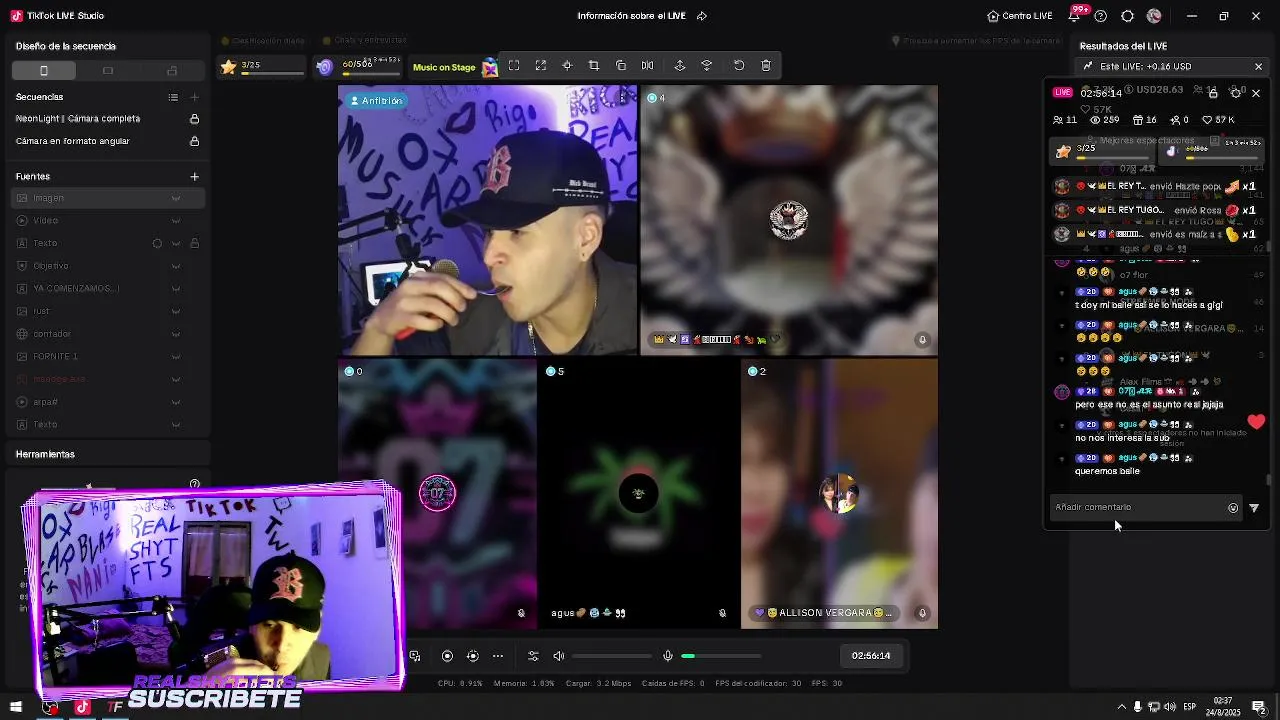The height and width of the screenshot is (720, 1280).
Task: Open the notifications bell with 99+ badge
Action: [x=1076, y=15]
